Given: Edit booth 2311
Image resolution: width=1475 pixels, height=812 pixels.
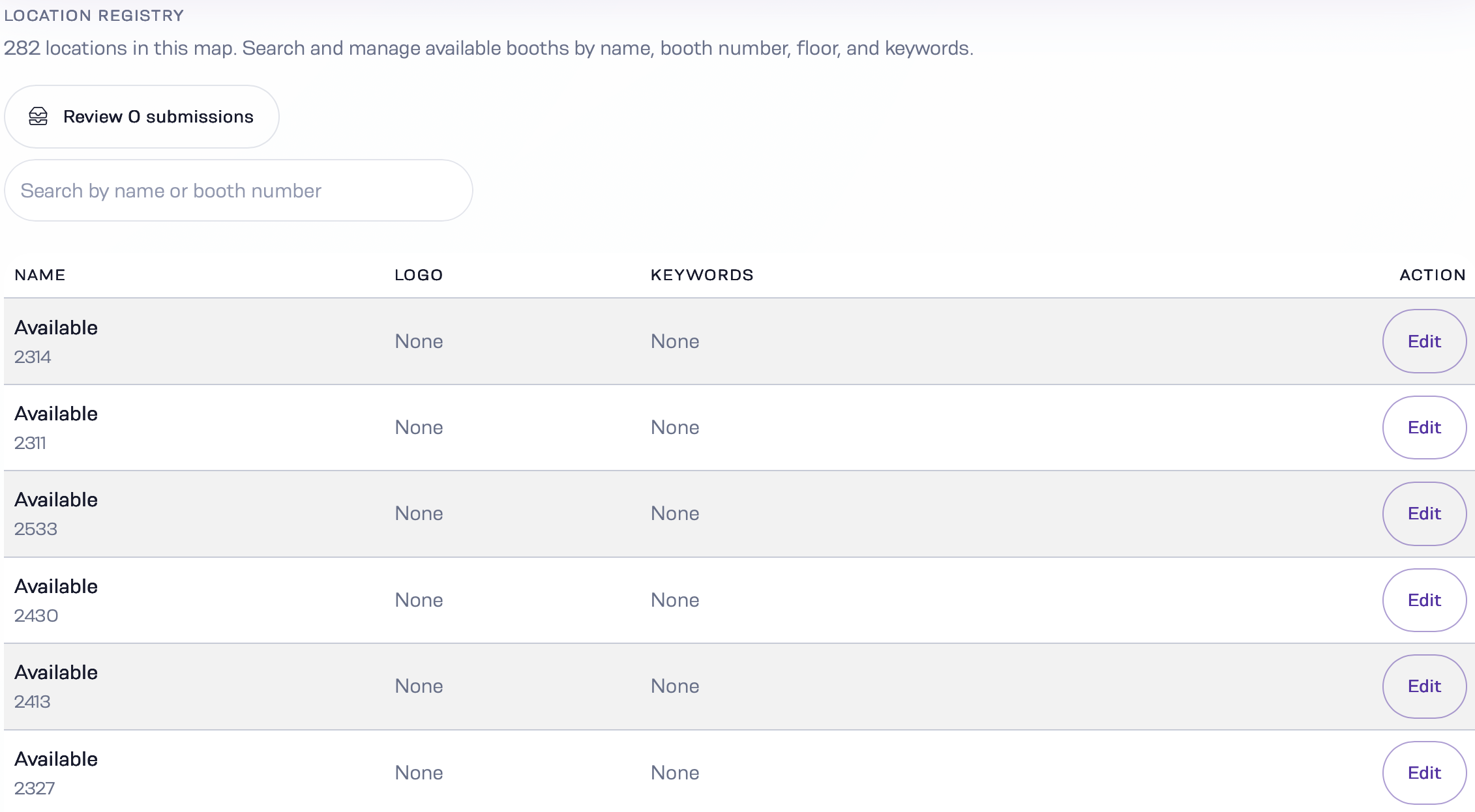Looking at the screenshot, I should [1424, 428].
